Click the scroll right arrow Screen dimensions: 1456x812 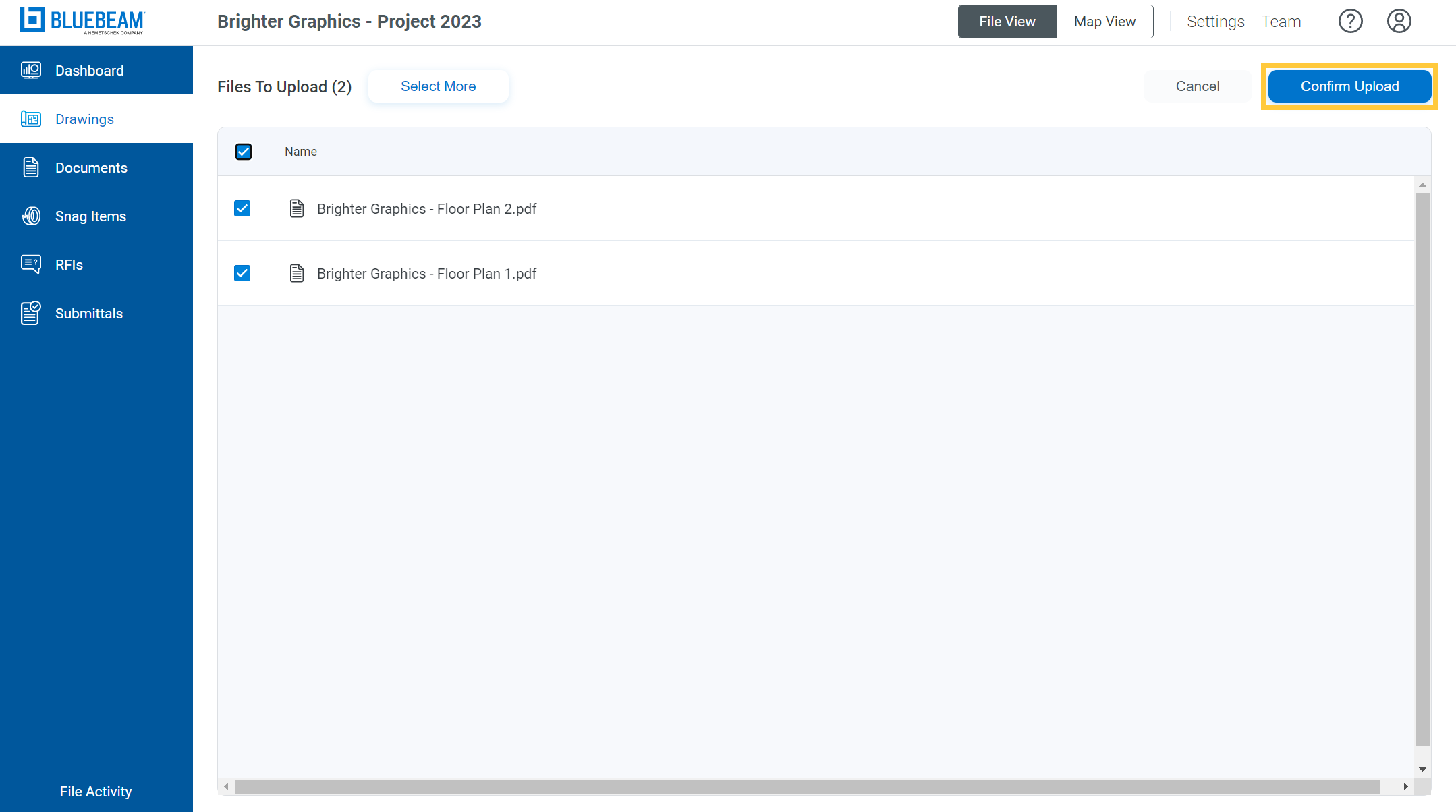coord(1405,786)
